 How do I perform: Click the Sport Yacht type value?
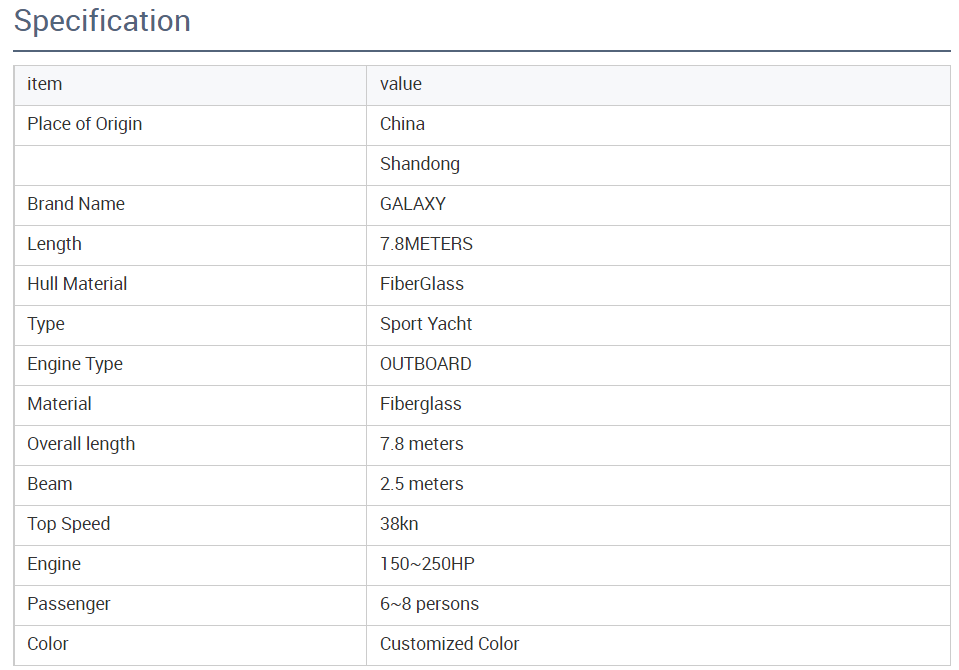click(426, 324)
